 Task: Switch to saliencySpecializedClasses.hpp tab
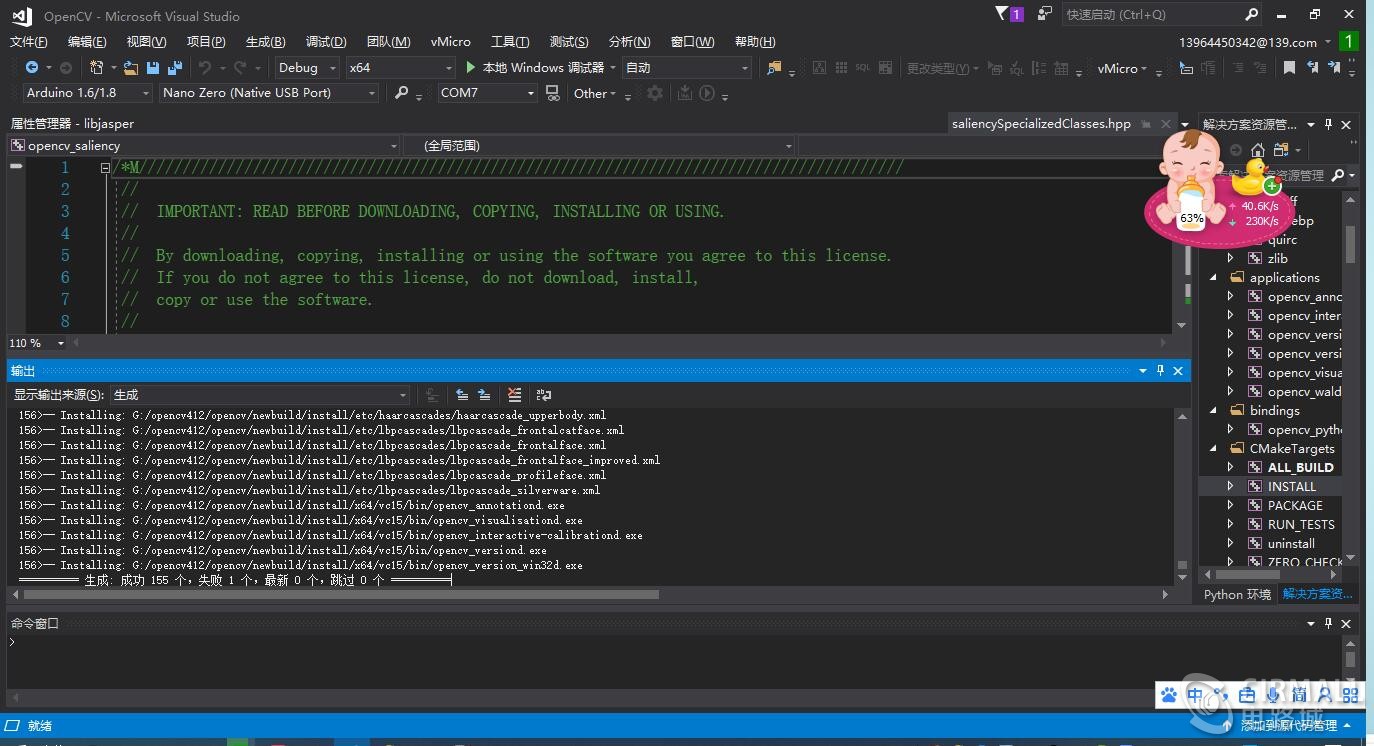point(1041,124)
